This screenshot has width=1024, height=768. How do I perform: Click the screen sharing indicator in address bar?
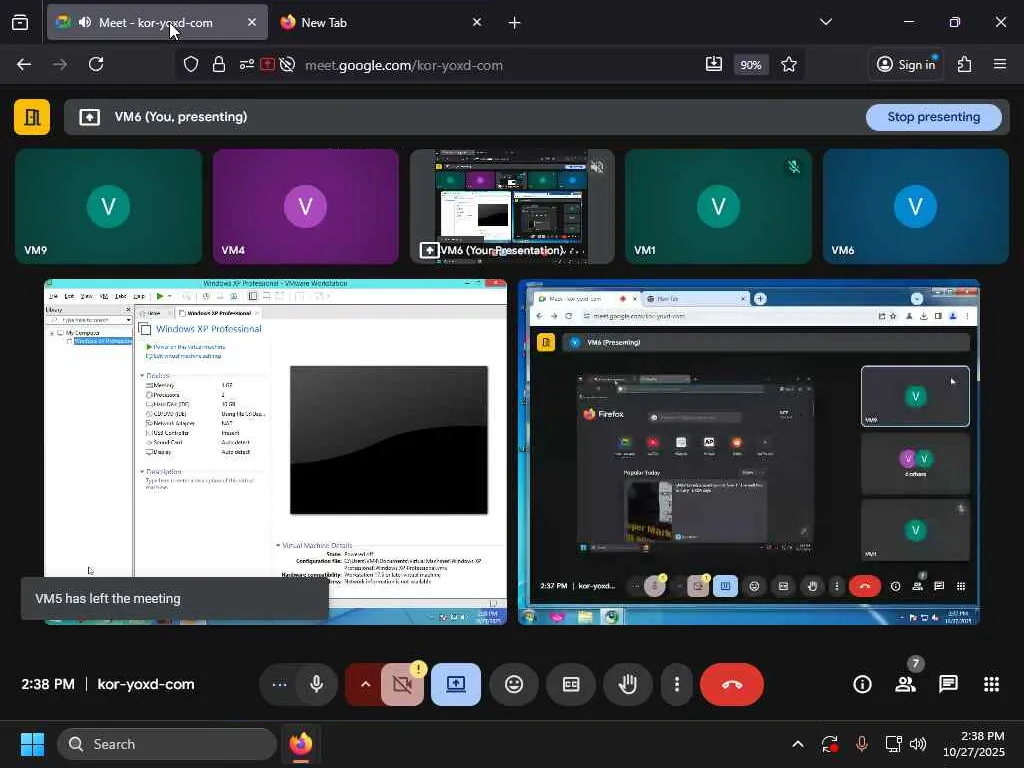268,65
